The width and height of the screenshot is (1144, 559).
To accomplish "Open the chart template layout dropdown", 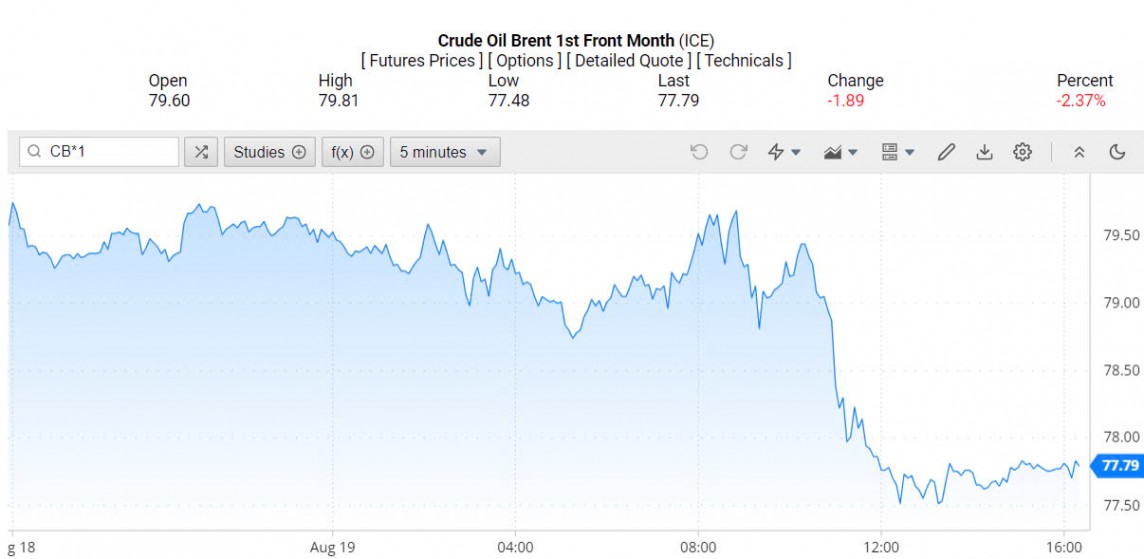I will (897, 152).
